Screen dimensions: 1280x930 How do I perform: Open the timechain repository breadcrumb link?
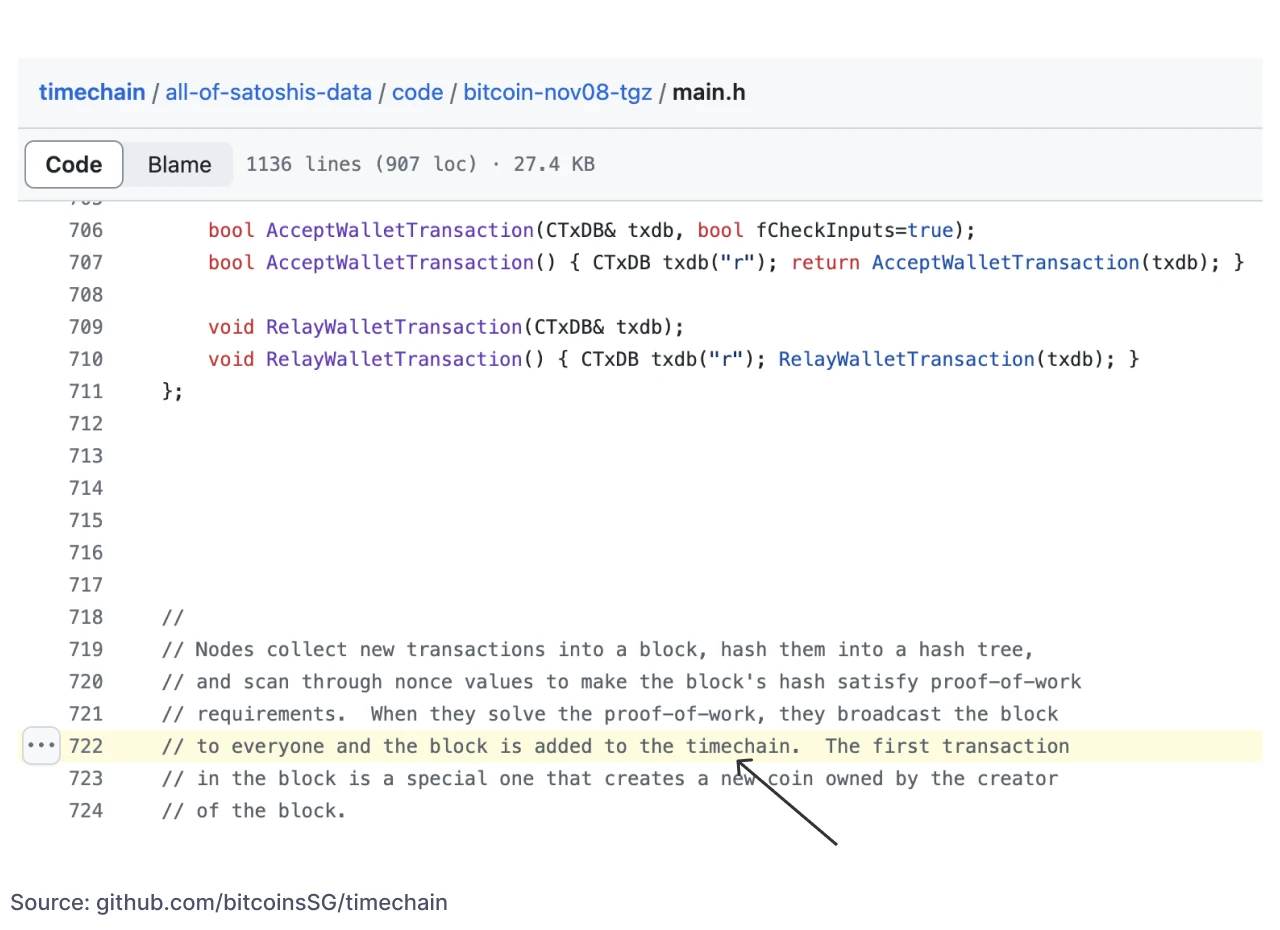(92, 93)
